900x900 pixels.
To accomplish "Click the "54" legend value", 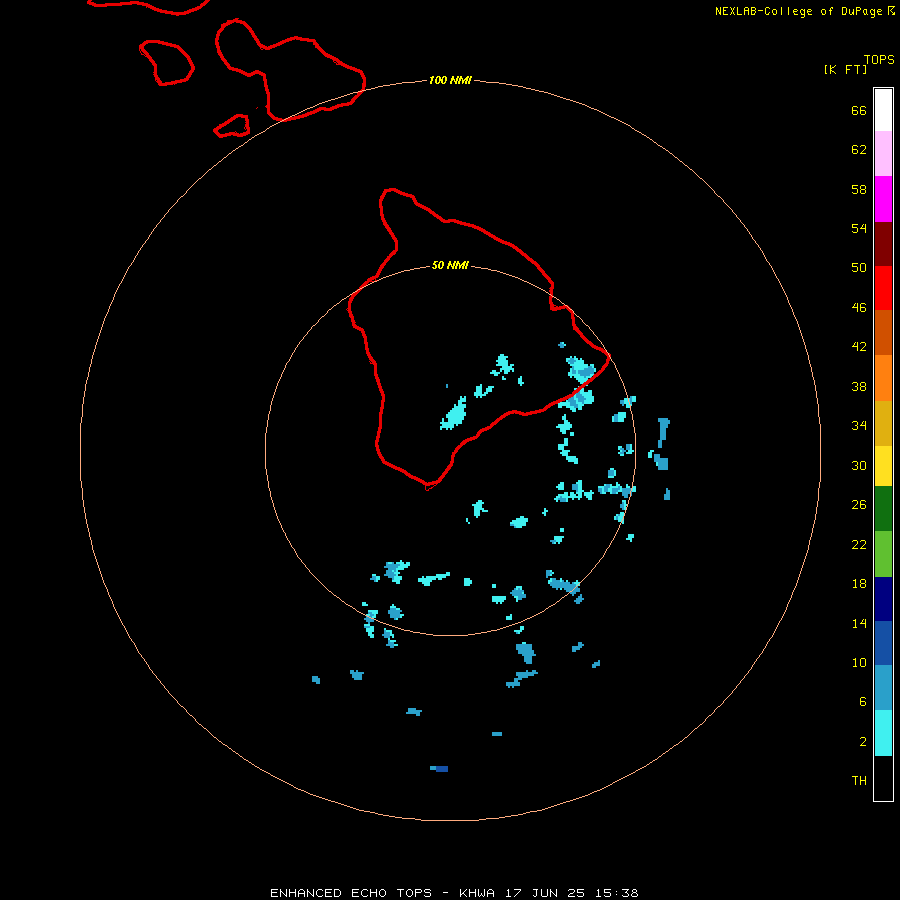I will (x=859, y=228).
